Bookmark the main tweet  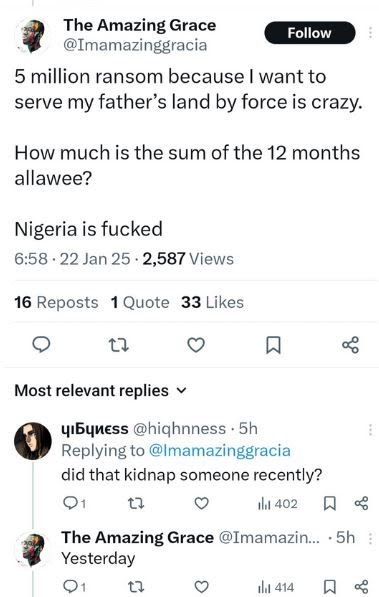pyautogui.click(x=273, y=345)
